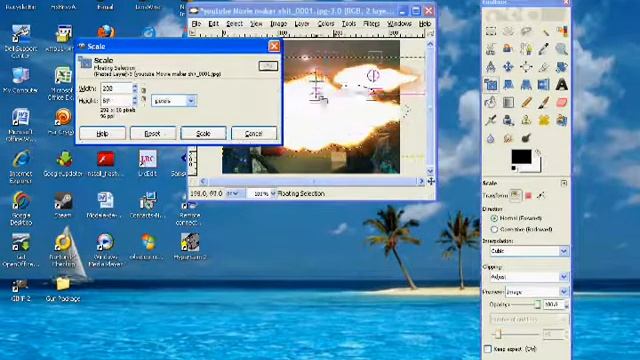
Task: Select the Ellipse Select tool
Action: [x=508, y=31]
